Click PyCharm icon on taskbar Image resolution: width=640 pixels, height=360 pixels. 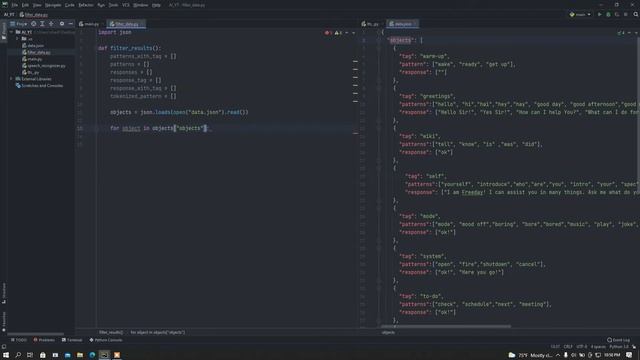pos(104,355)
